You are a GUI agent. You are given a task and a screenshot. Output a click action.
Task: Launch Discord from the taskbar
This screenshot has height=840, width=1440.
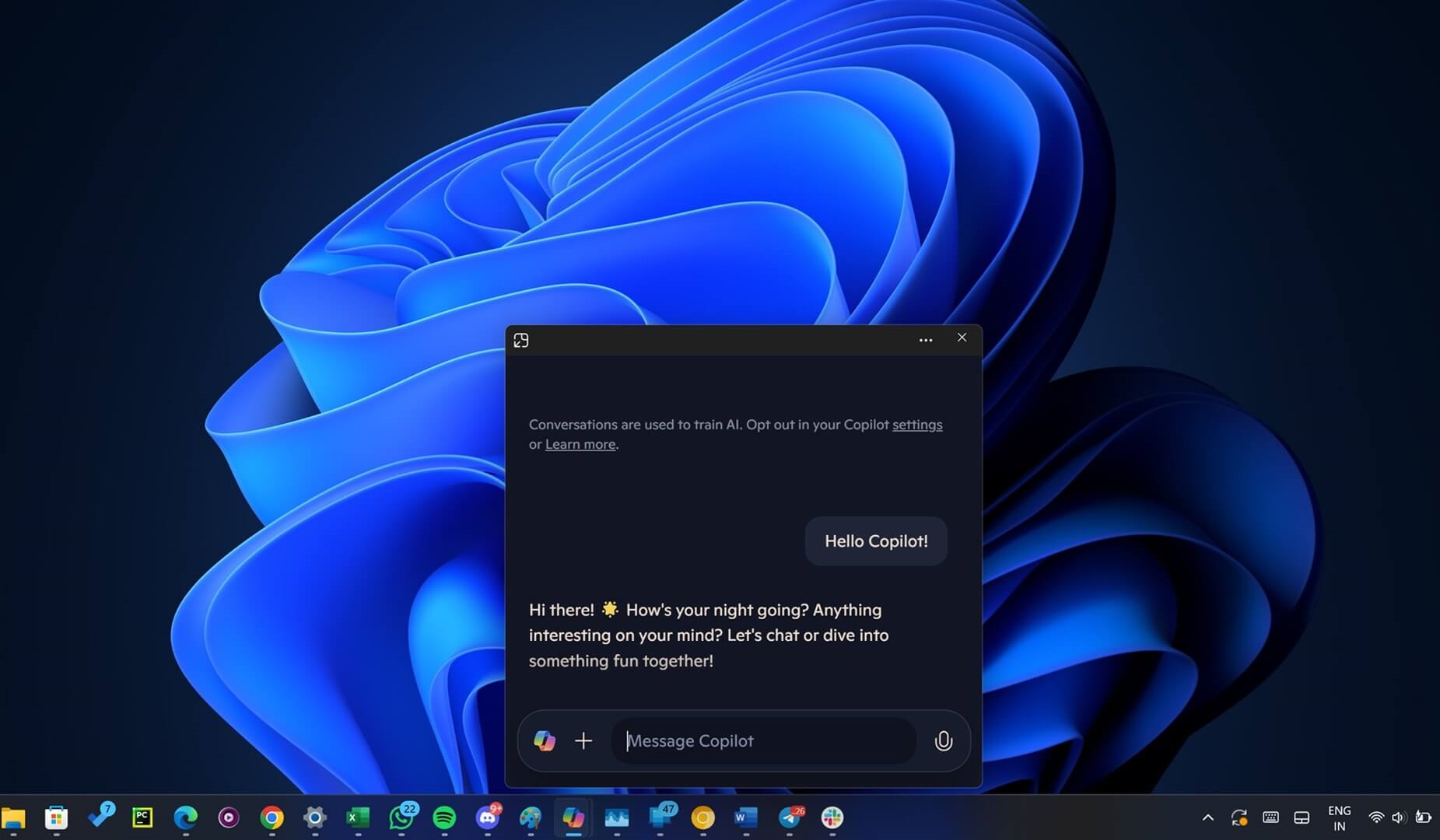488,817
